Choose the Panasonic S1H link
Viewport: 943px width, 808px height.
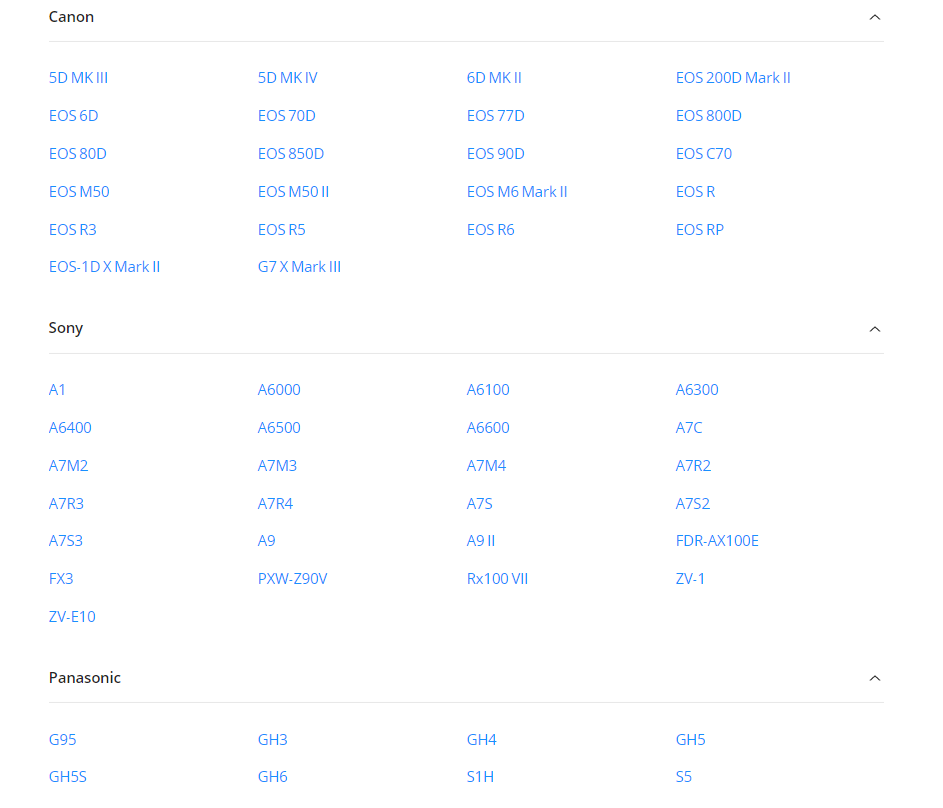(x=480, y=777)
